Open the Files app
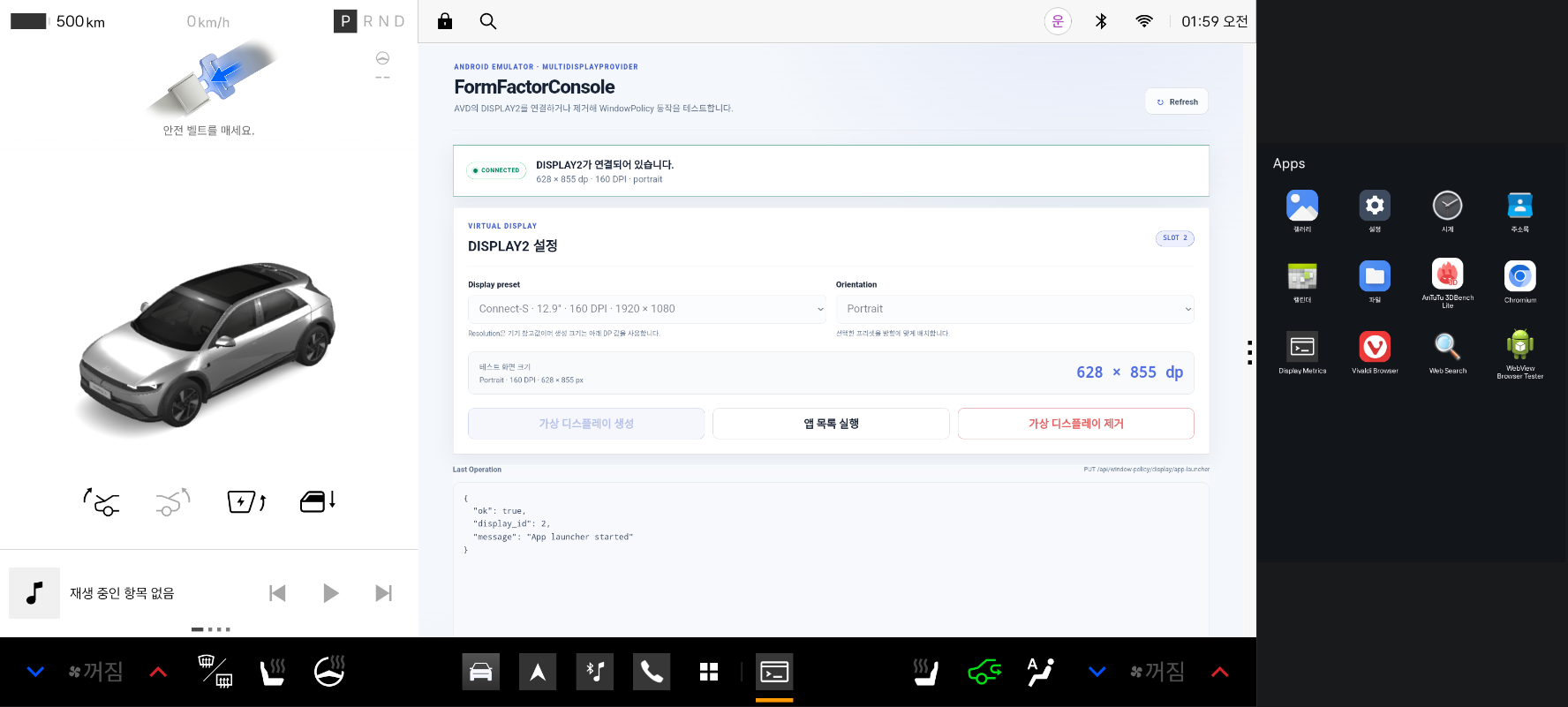1568x707 pixels. (x=1375, y=276)
